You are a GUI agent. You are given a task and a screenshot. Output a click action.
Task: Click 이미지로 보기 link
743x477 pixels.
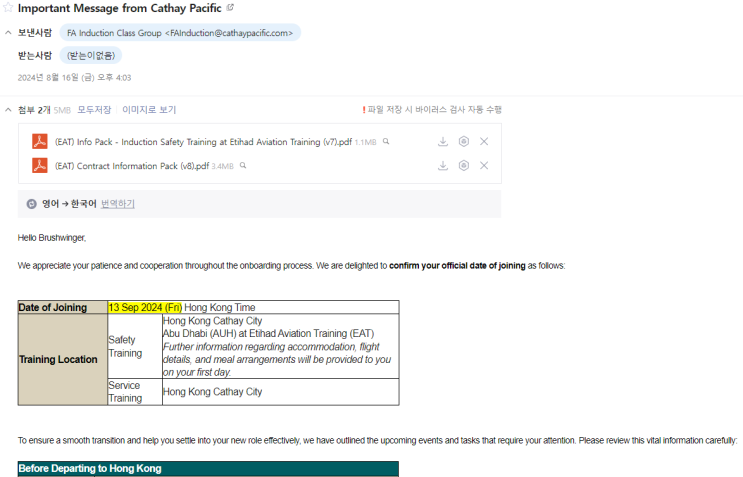149,110
